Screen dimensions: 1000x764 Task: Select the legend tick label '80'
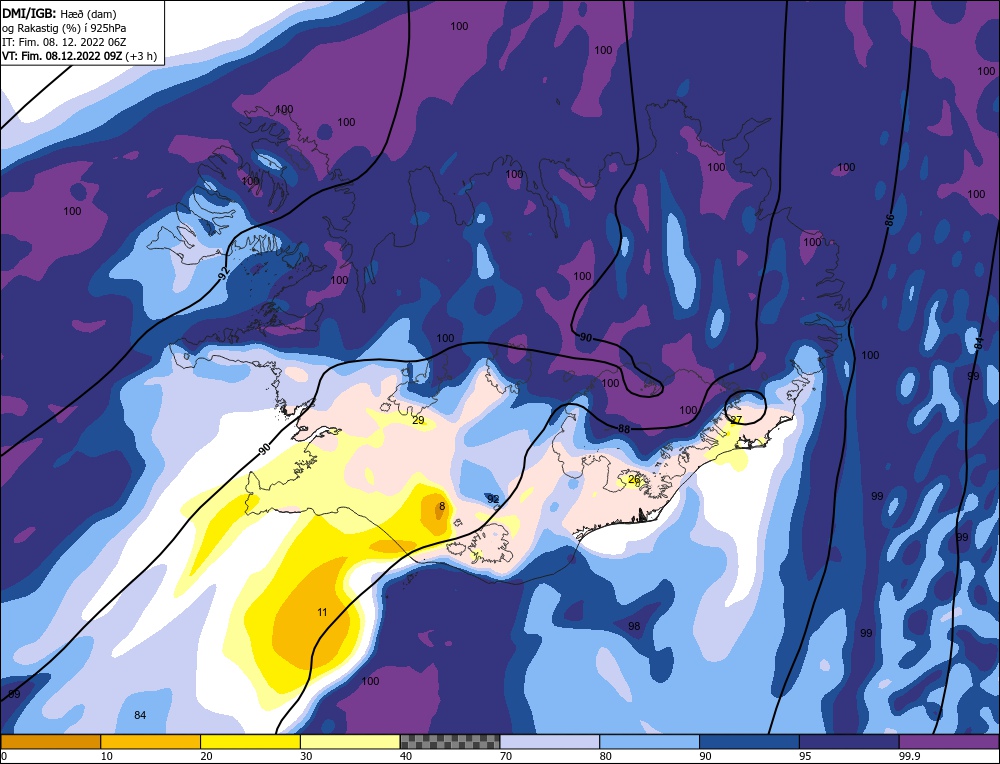tap(605, 756)
